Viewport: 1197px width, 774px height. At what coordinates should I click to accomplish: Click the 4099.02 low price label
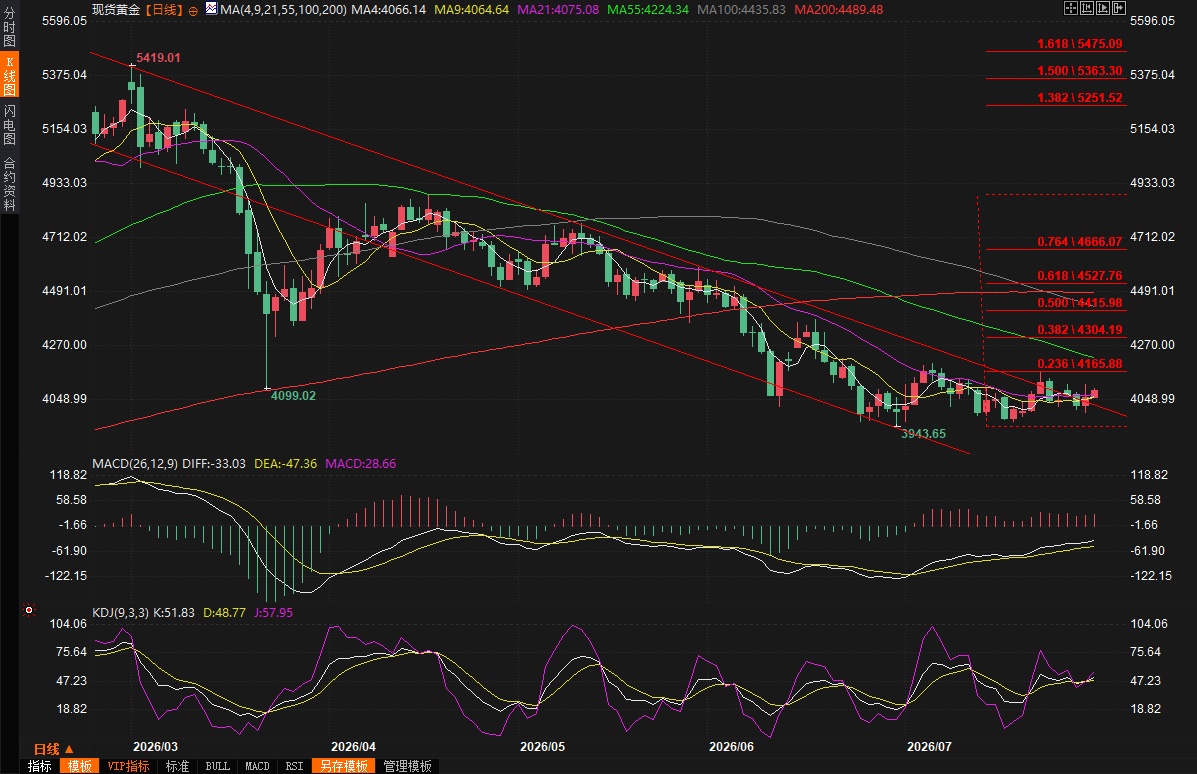(293, 395)
